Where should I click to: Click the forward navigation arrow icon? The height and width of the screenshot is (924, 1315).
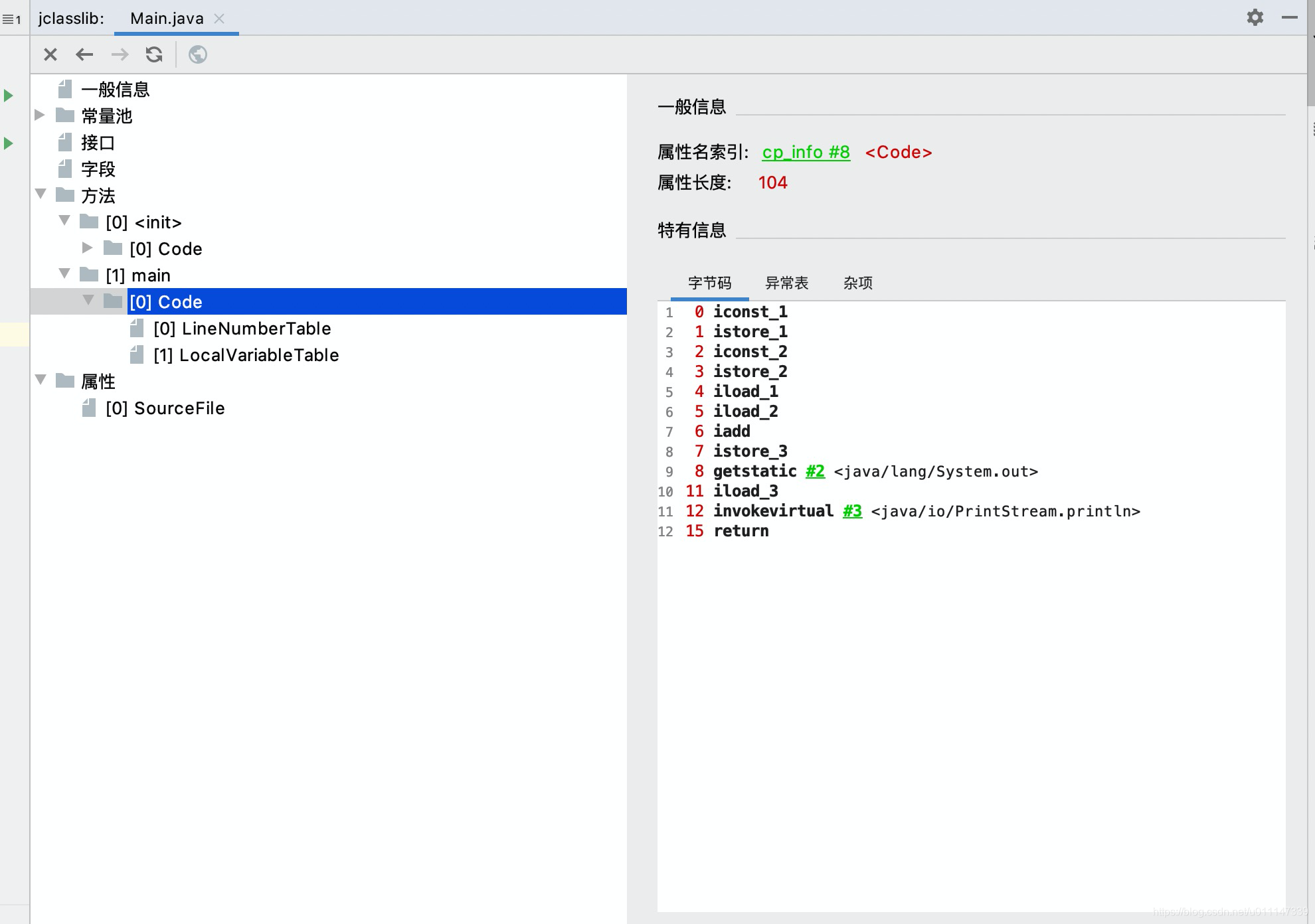click(x=120, y=54)
